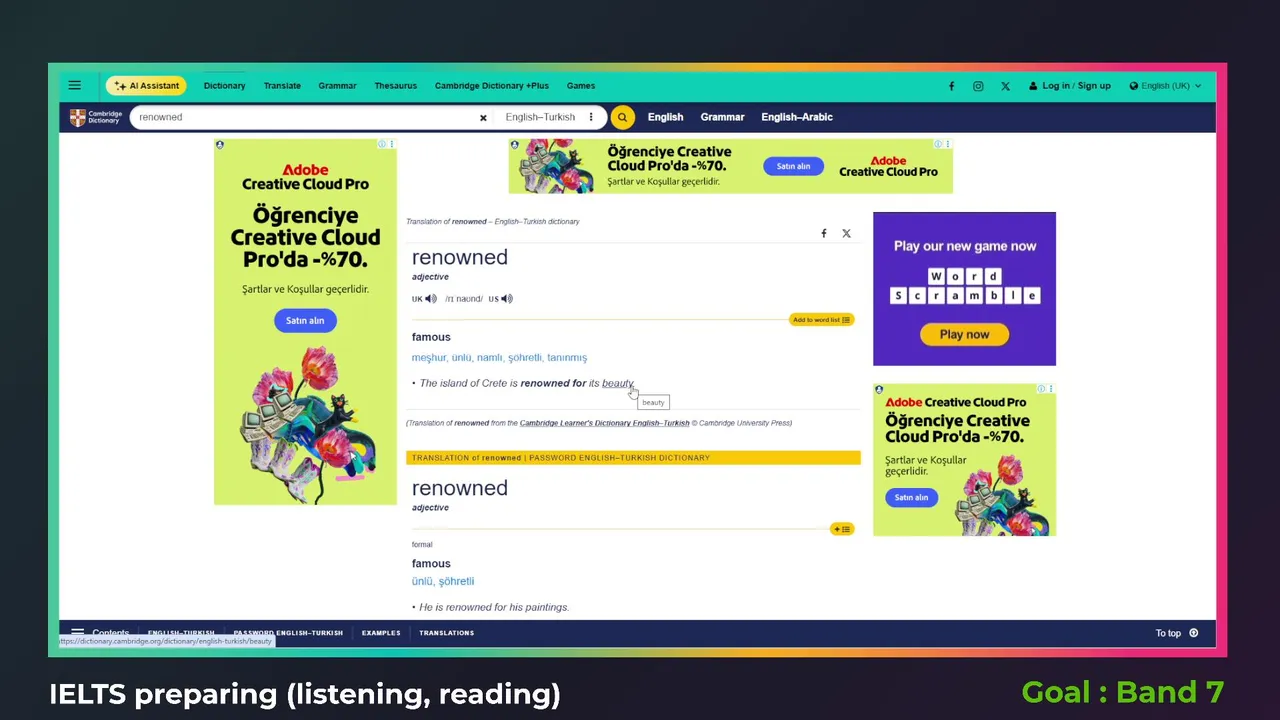Click Log in / Sign up
The width and height of the screenshot is (1280, 720).
[x=1069, y=86]
